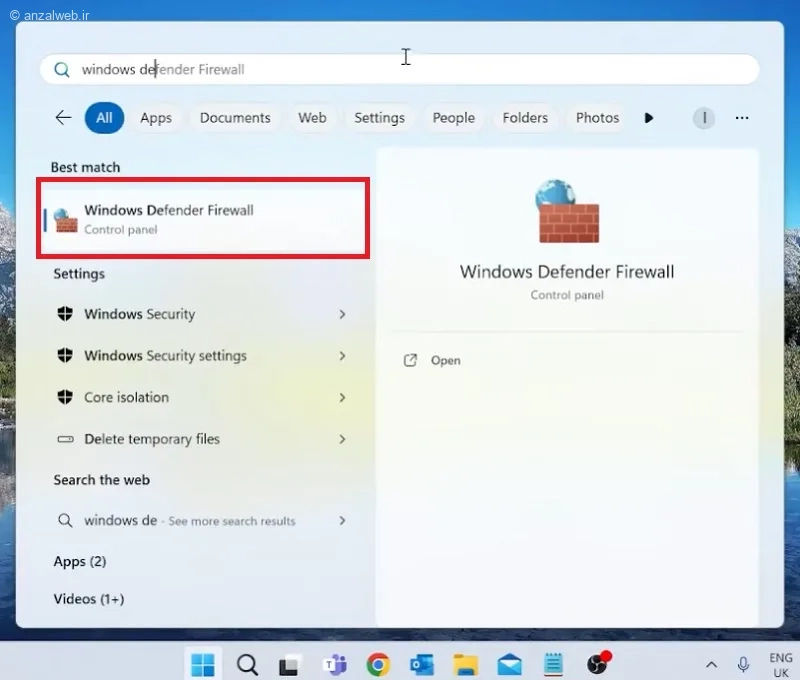
Task: Click the user profile avatar icon
Action: tap(704, 118)
